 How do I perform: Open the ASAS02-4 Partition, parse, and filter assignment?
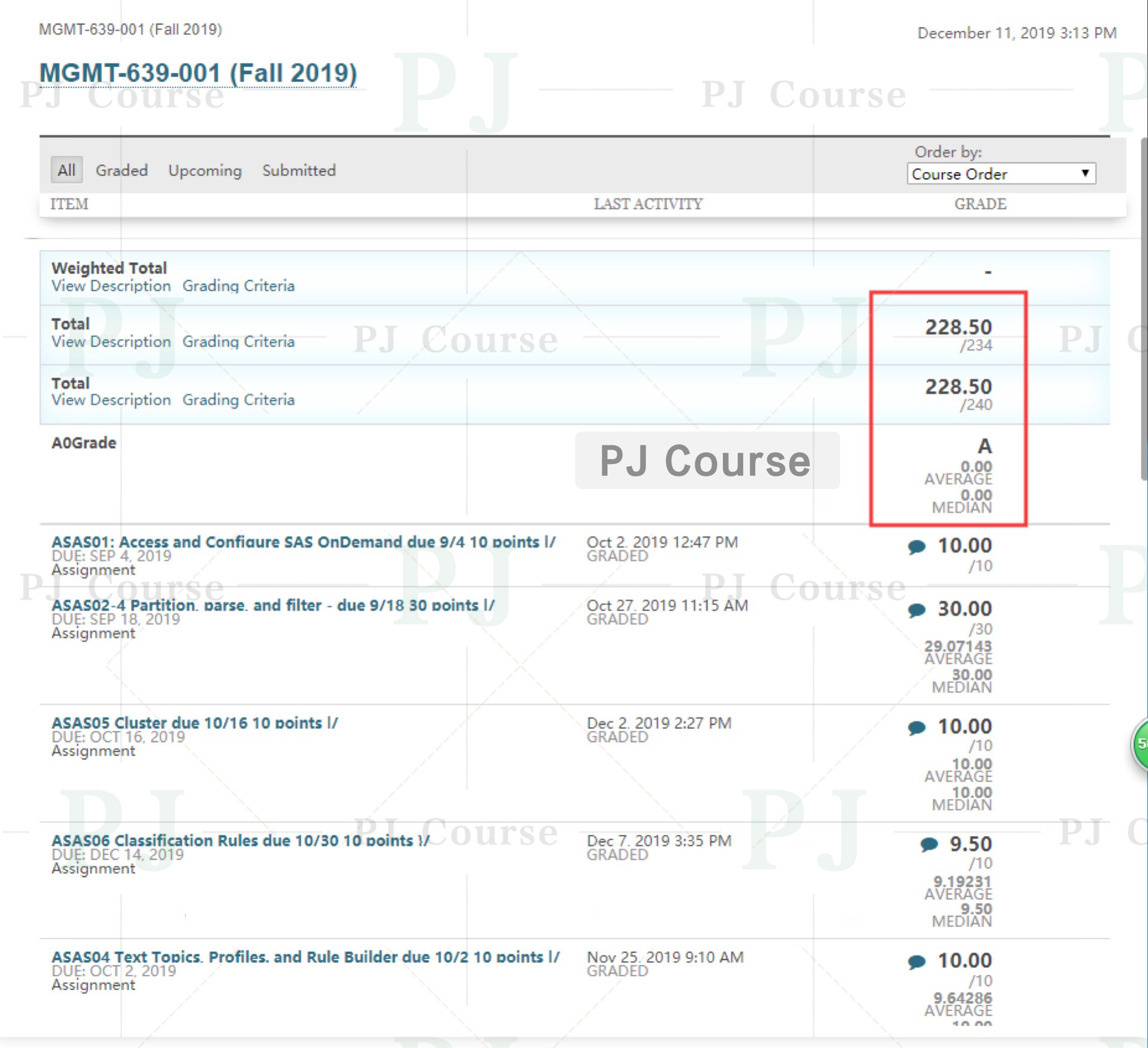[x=273, y=605]
